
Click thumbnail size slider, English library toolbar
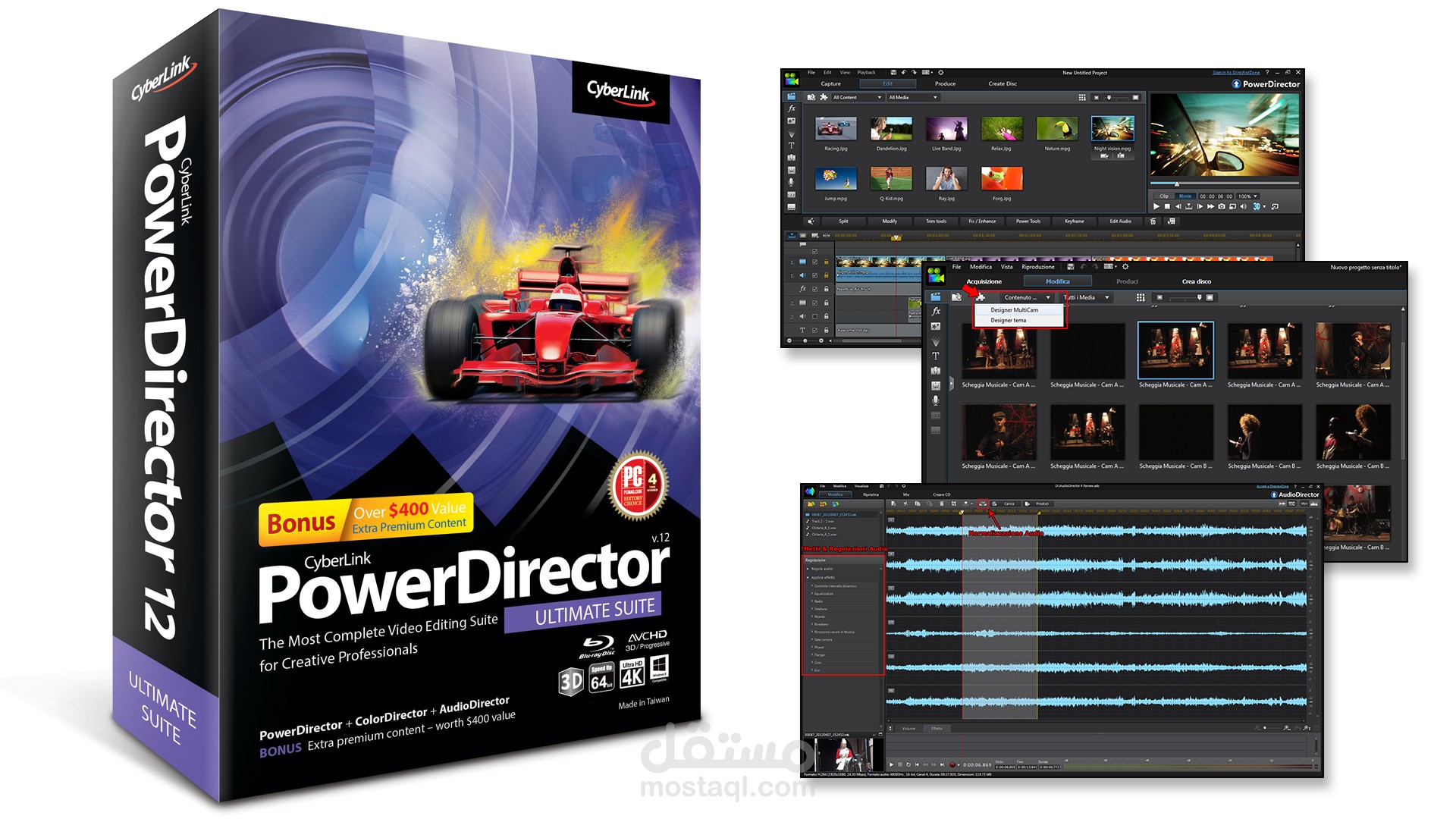click(1116, 97)
